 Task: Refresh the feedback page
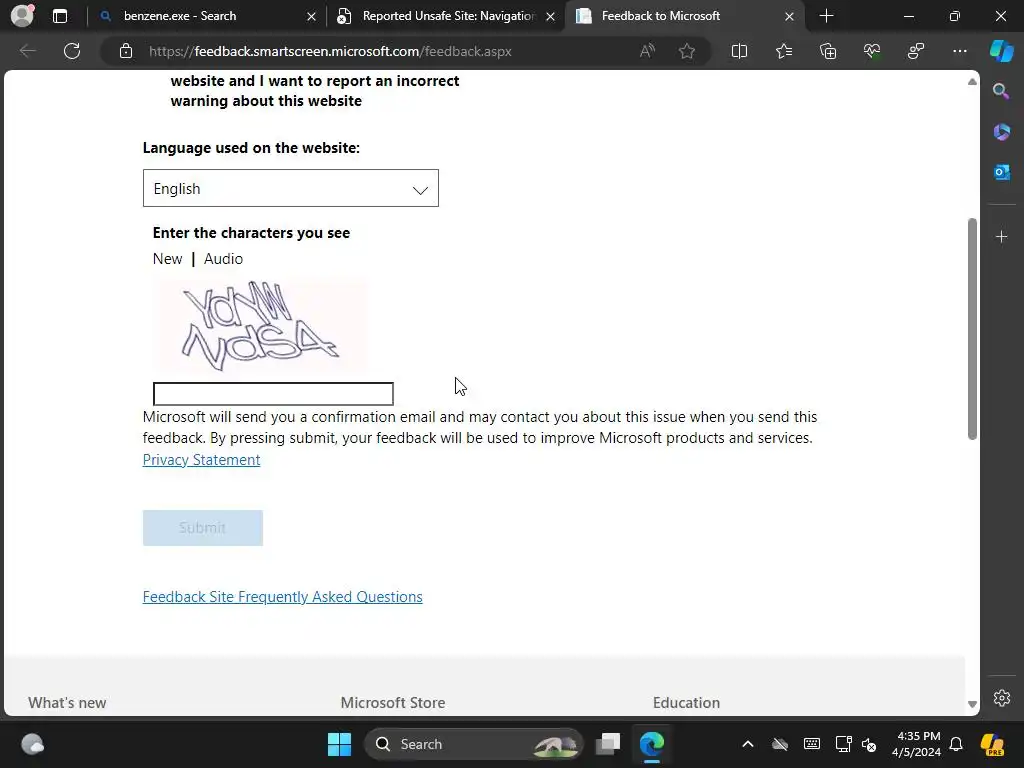(72, 51)
